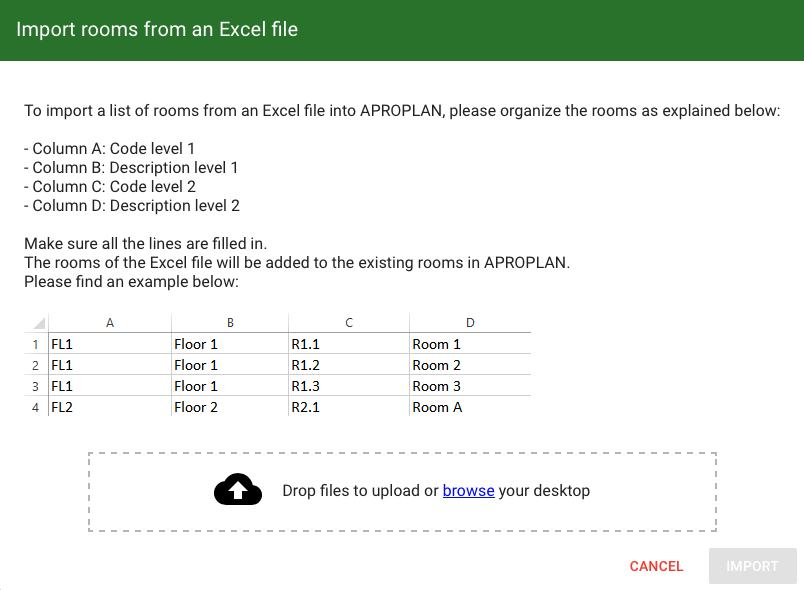Select column header B in example table
Viewport: 804px width, 590px height.
(x=230, y=323)
